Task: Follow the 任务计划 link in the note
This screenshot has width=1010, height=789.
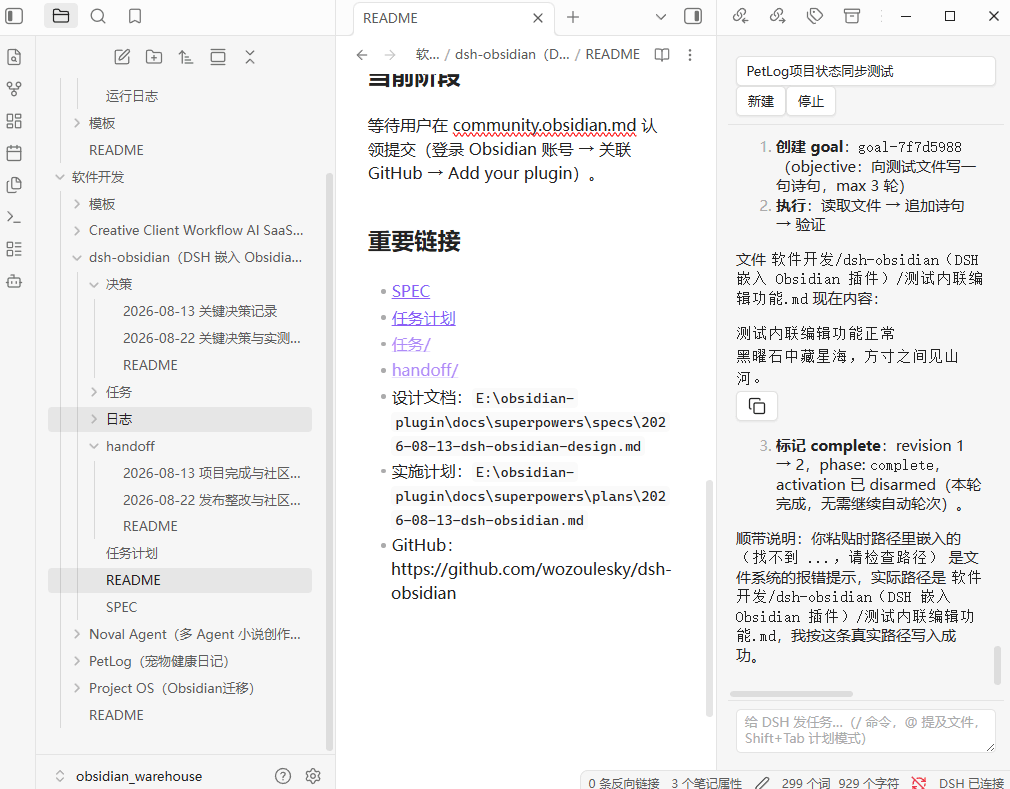Action: coord(424,318)
